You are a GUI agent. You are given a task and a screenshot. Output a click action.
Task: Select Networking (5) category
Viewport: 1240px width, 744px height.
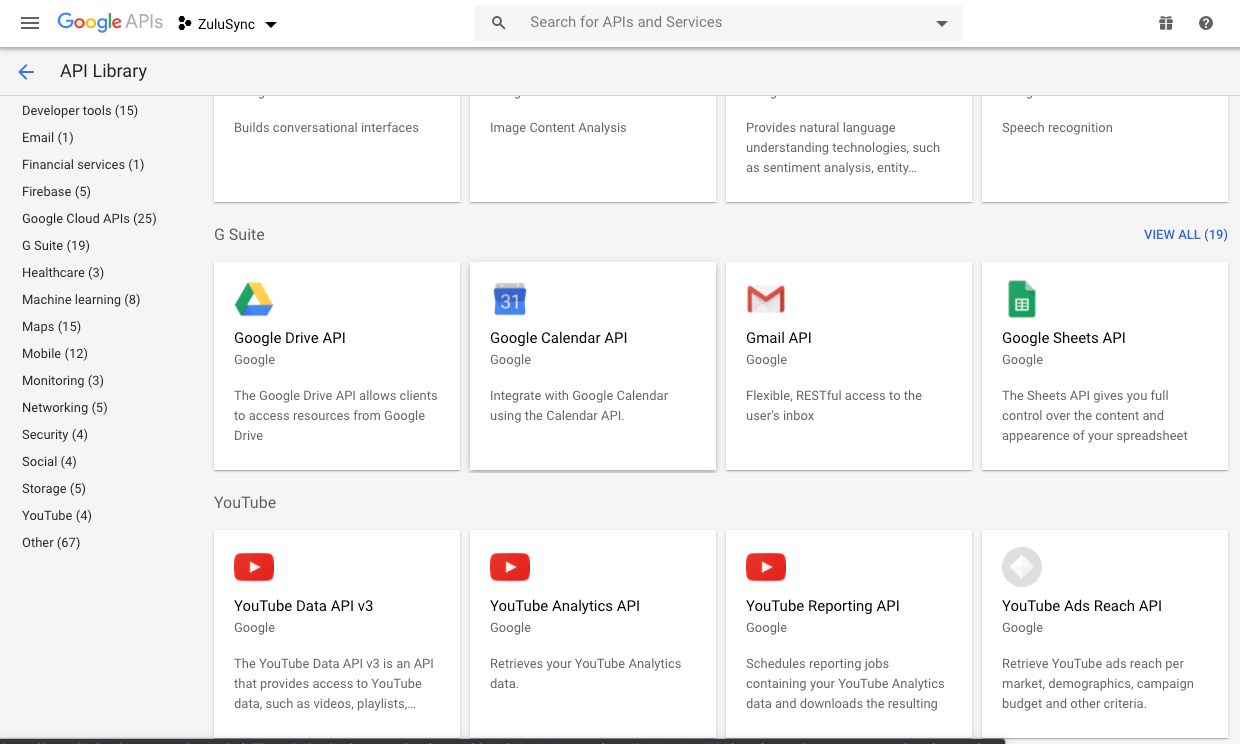pos(65,408)
